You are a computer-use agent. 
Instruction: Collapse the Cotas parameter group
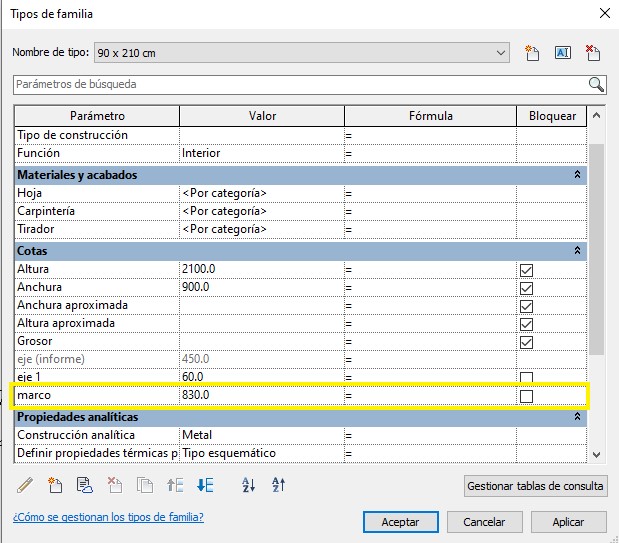pos(576,251)
